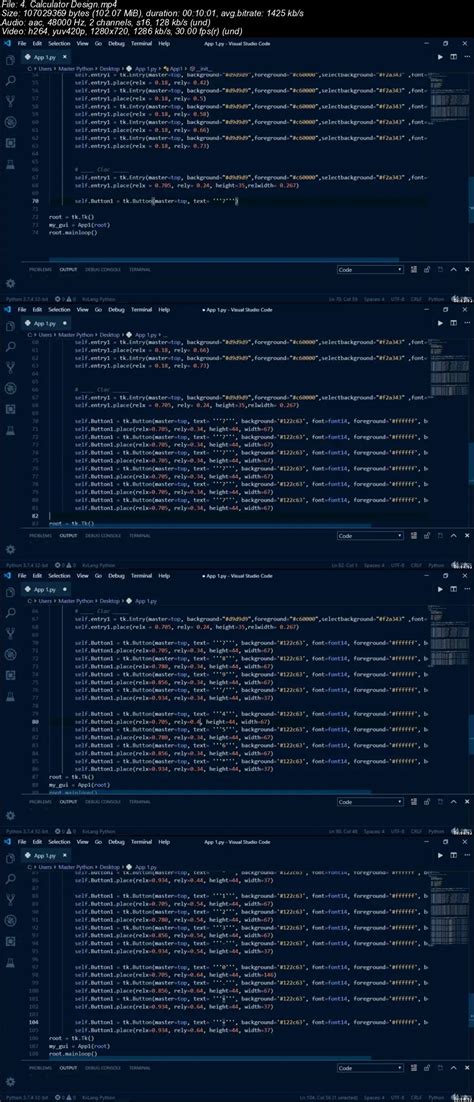Open Source Control icon in fourth frame
This screenshot has width=474, height=1102.
[x=11, y=900]
